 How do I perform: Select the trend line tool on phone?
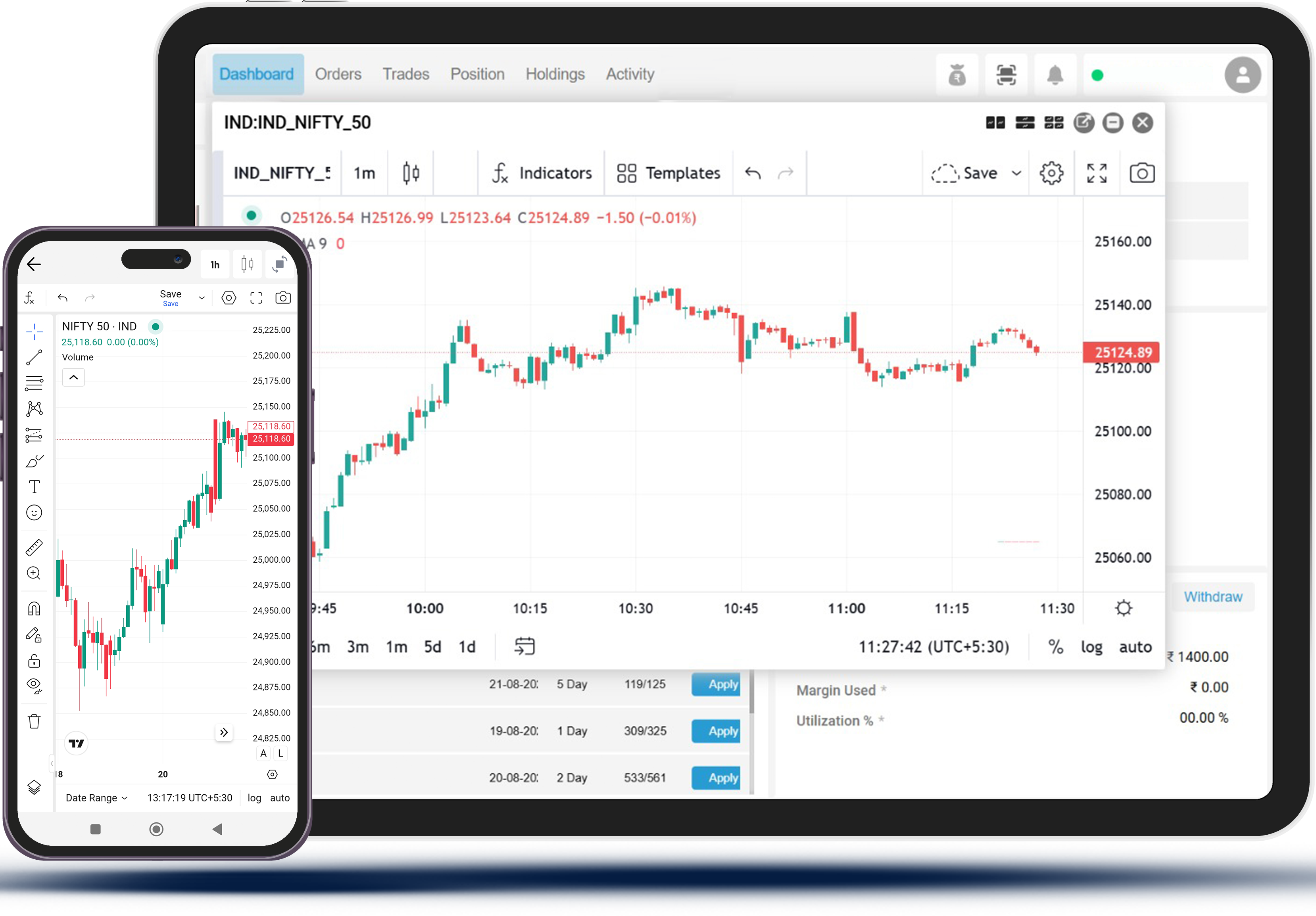coord(35,357)
